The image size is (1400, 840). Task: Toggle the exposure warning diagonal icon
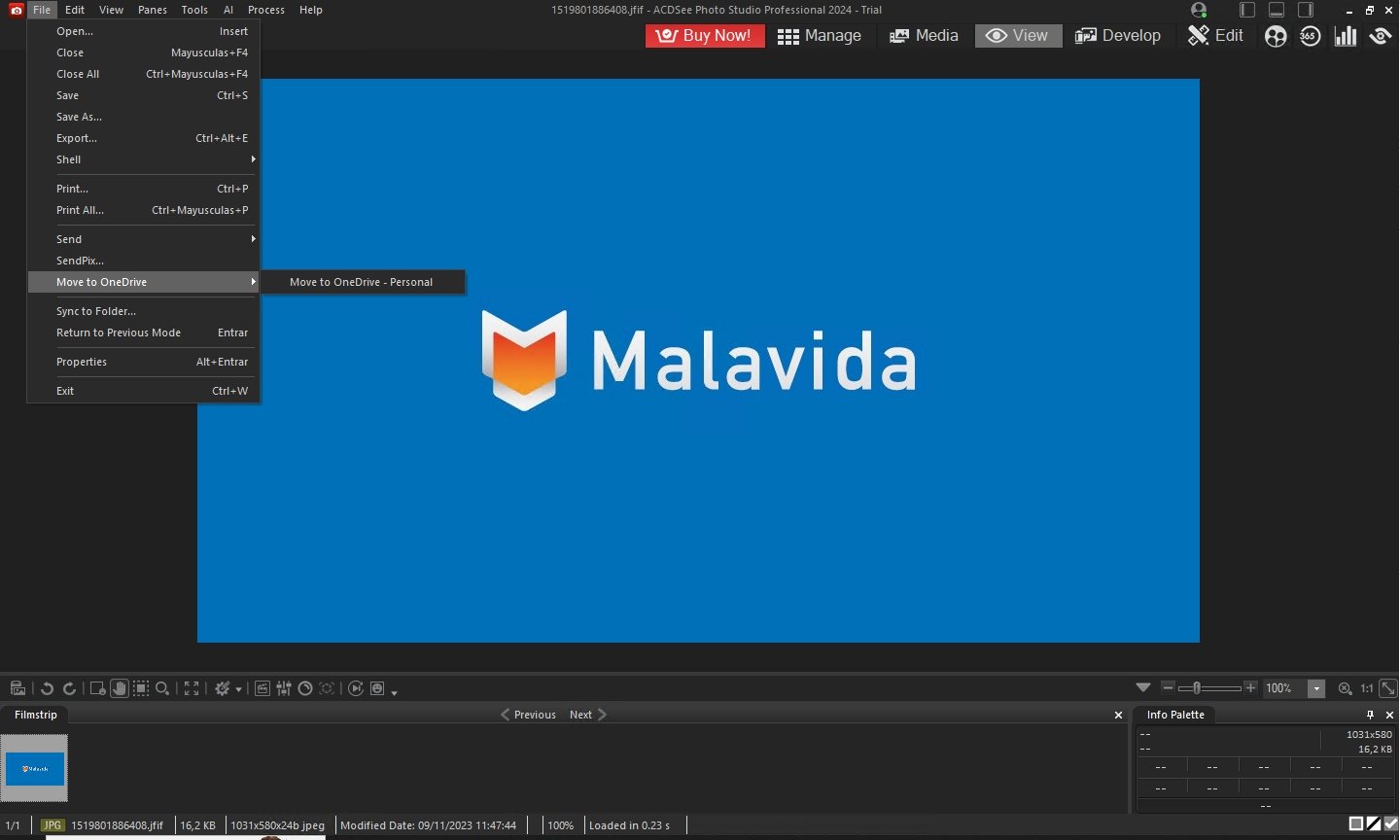pyautogui.click(x=1374, y=824)
